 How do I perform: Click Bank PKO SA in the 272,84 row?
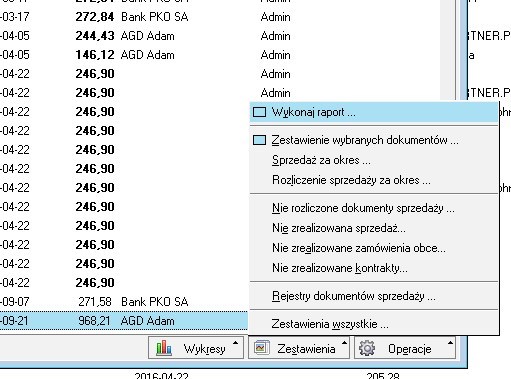(155, 17)
